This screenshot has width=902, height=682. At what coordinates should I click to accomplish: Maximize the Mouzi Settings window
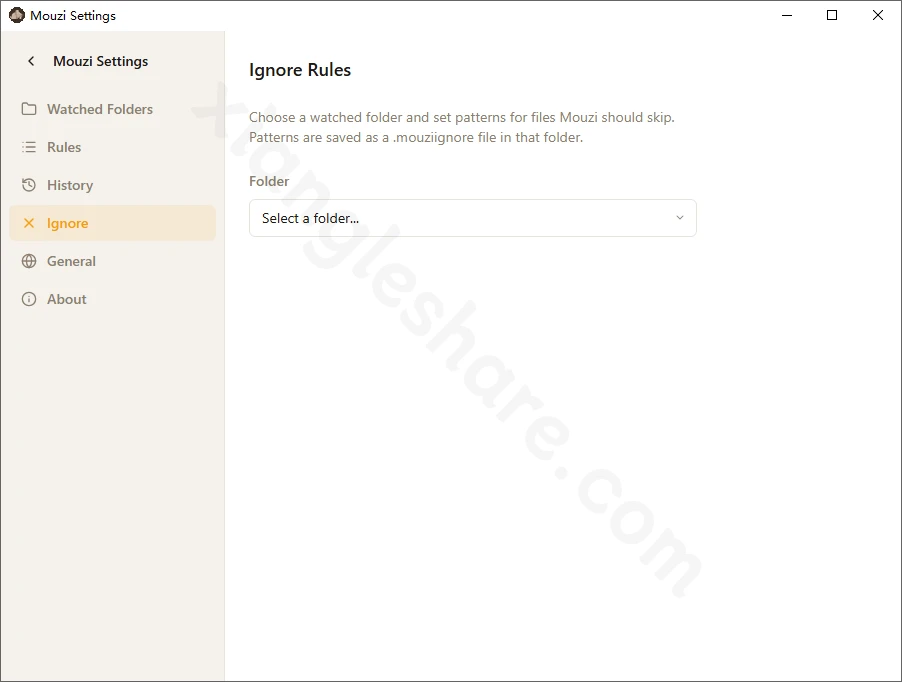tap(832, 16)
